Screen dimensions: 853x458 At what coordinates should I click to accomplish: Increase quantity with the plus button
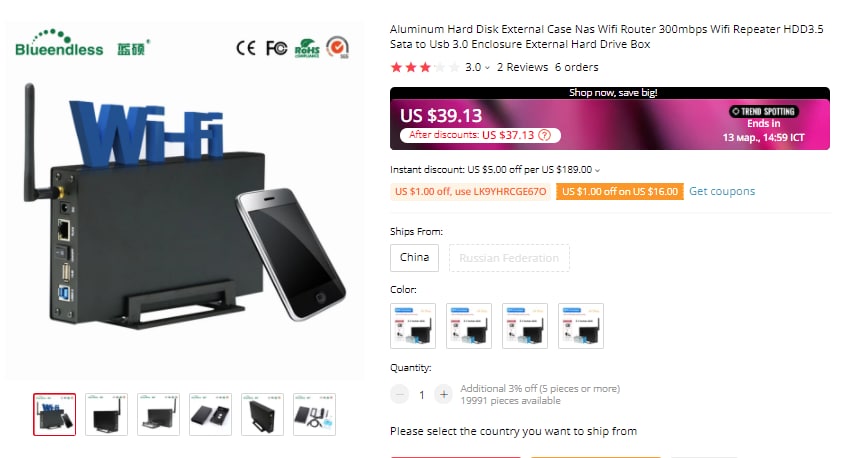(x=444, y=394)
